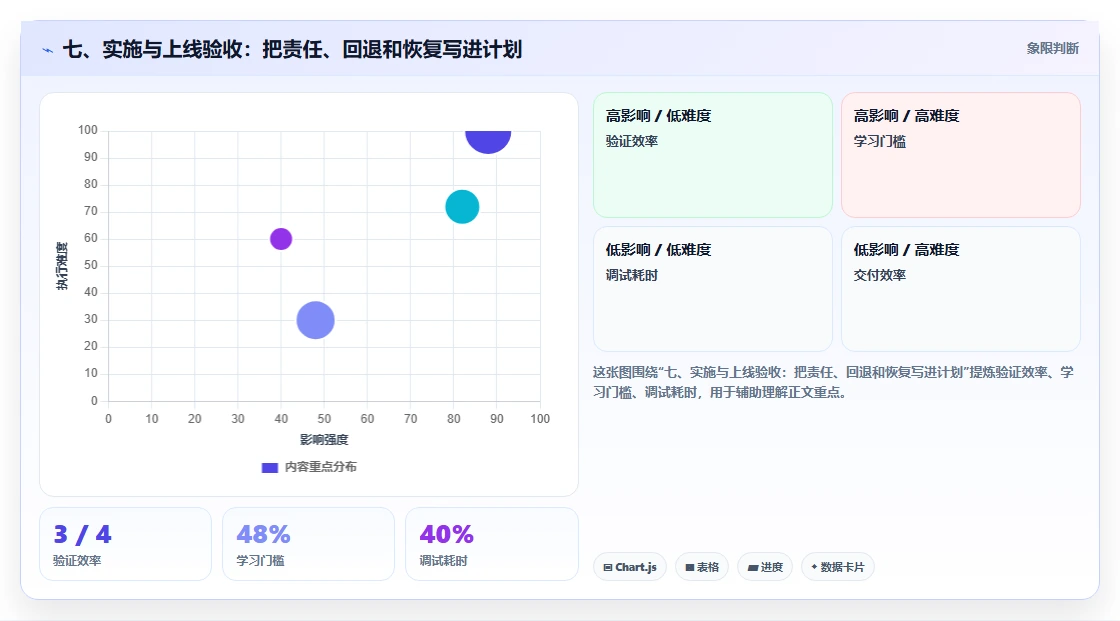Image resolution: width=1120 pixels, height=621 pixels.
Task: Open the 高影响 / 高难度 quadrant card
Action: 961,155
